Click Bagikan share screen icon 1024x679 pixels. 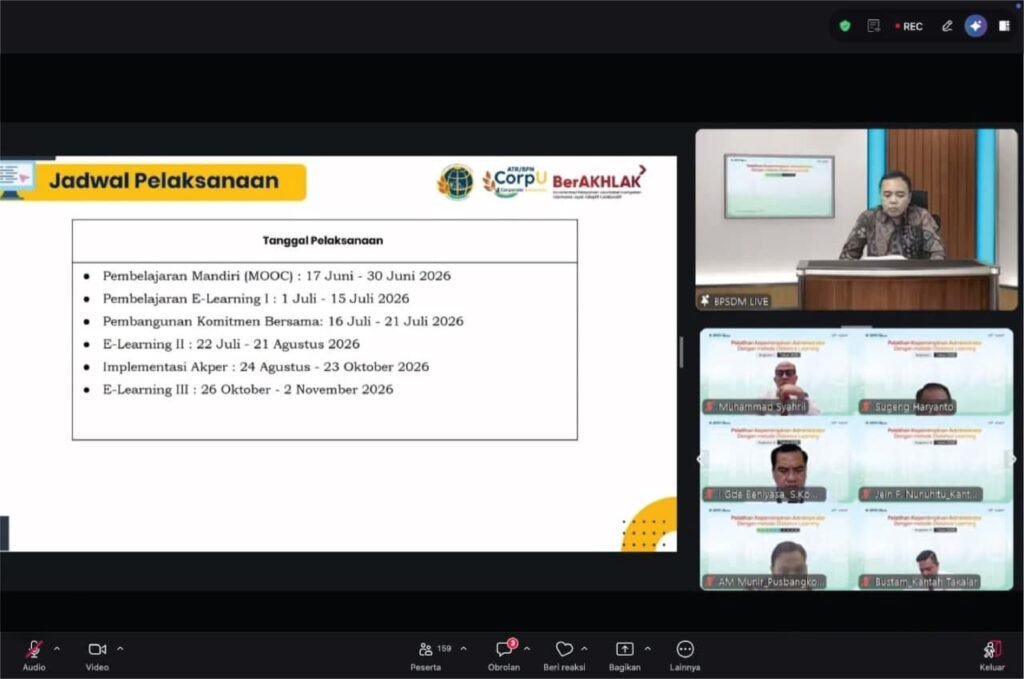[624, 648]
